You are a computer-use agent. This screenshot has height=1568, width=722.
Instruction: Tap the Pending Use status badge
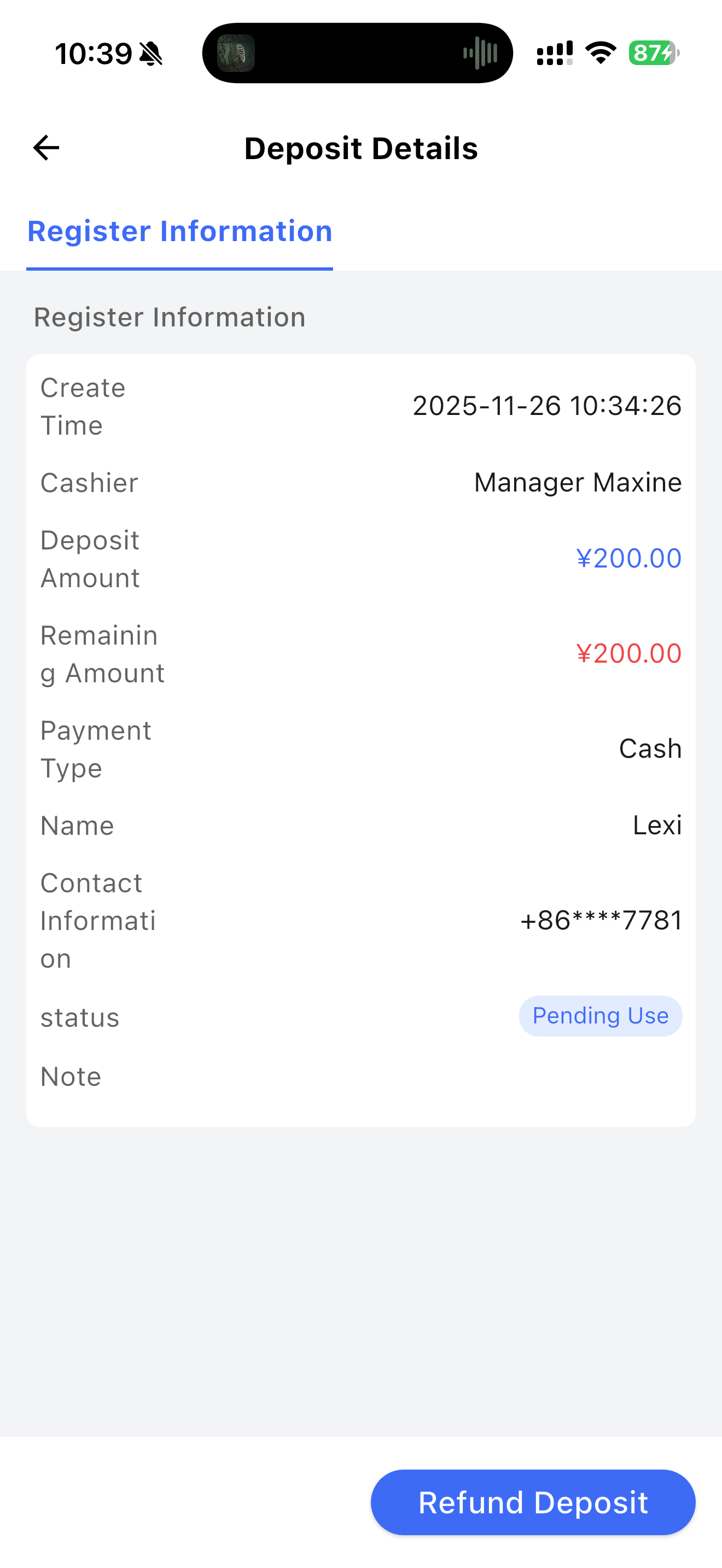point(600,1016)
